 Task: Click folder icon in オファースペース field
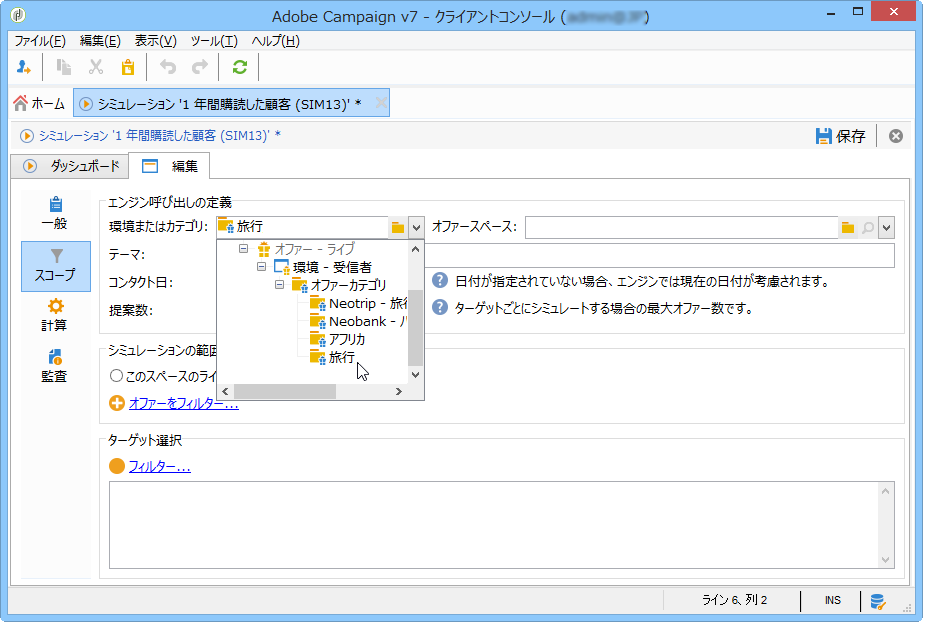tap(848, 227)
